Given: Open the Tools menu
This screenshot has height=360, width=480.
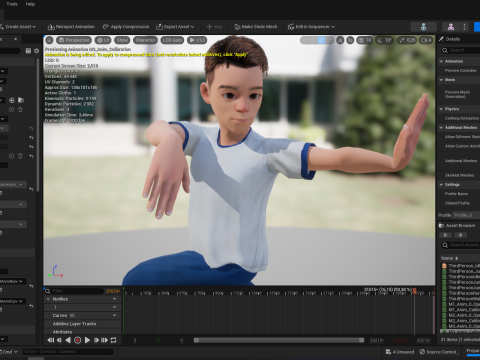Looking at the screenshot, I should tap(12, 4).
